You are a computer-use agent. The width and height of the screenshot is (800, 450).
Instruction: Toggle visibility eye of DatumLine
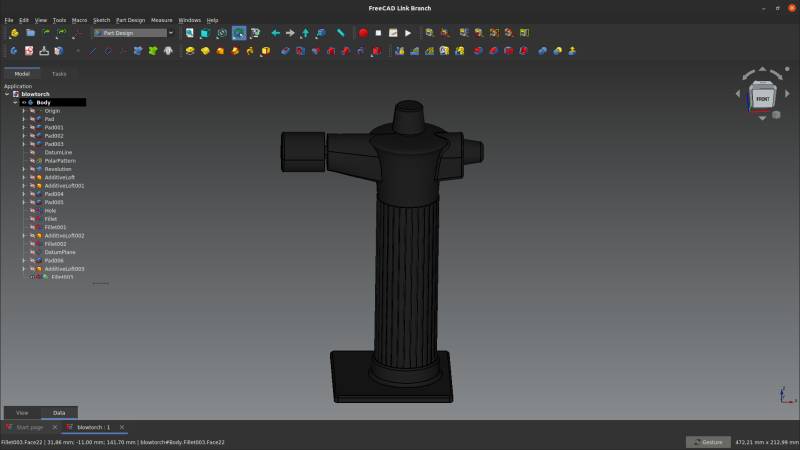[x=32, y=153]
